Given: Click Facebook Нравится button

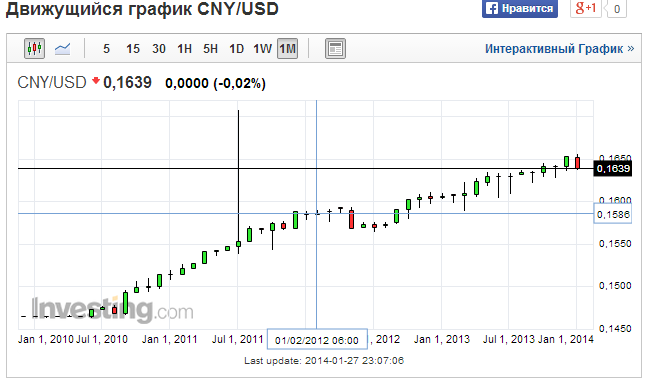Looking at the screenshot, I should [x=520, y=8].
